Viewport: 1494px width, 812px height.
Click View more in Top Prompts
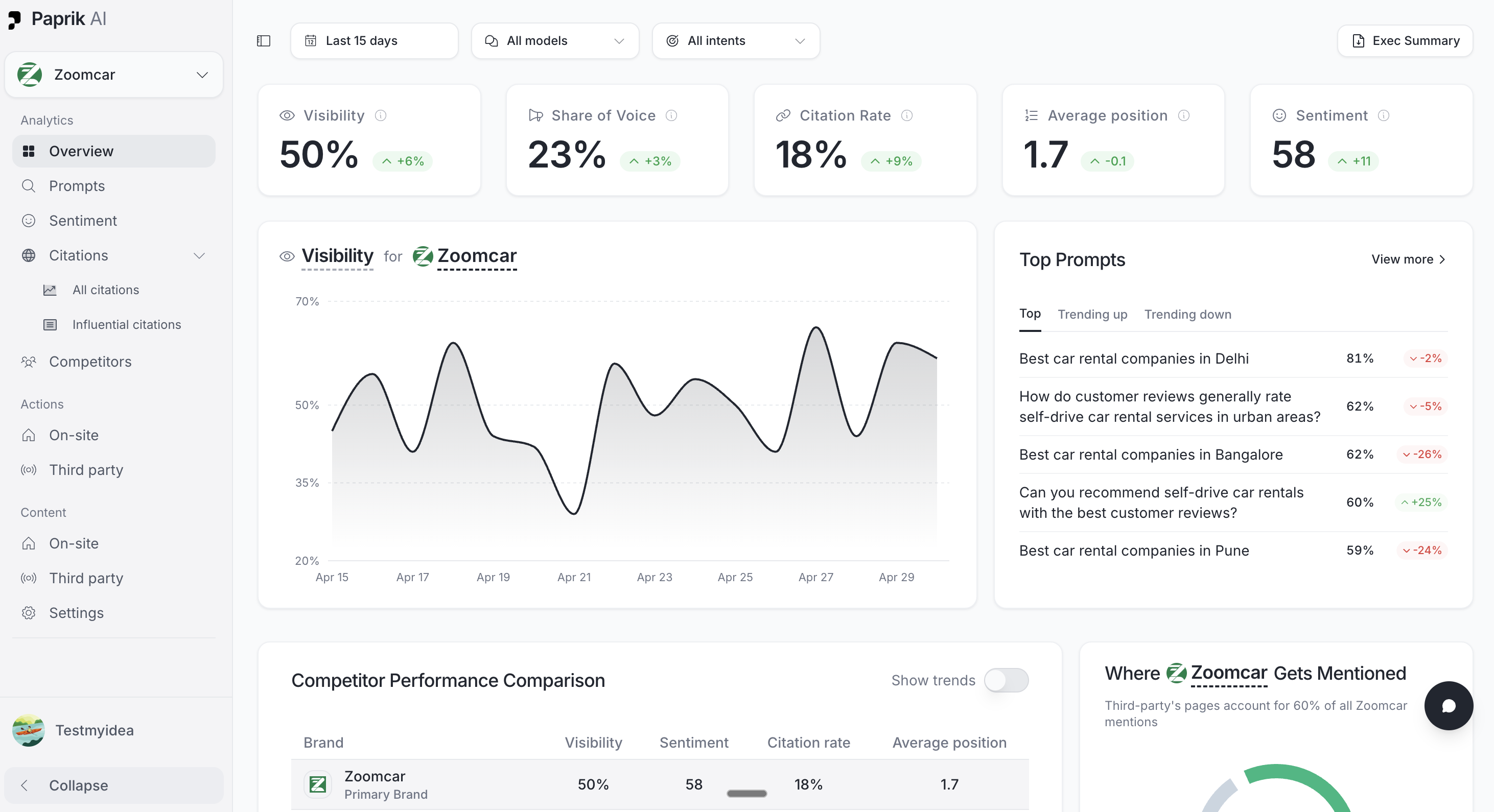(x=1408, y=259)
